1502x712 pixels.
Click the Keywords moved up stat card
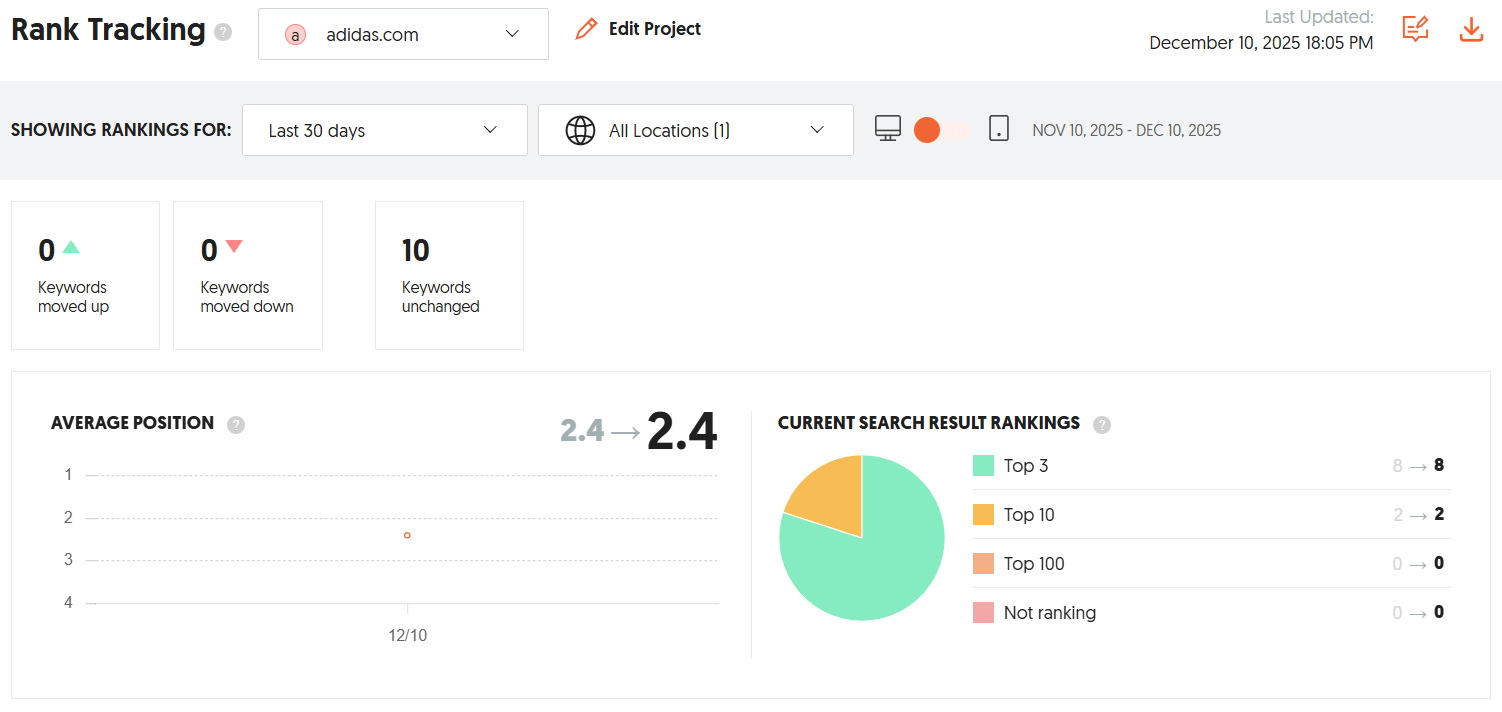coord(85,275)
